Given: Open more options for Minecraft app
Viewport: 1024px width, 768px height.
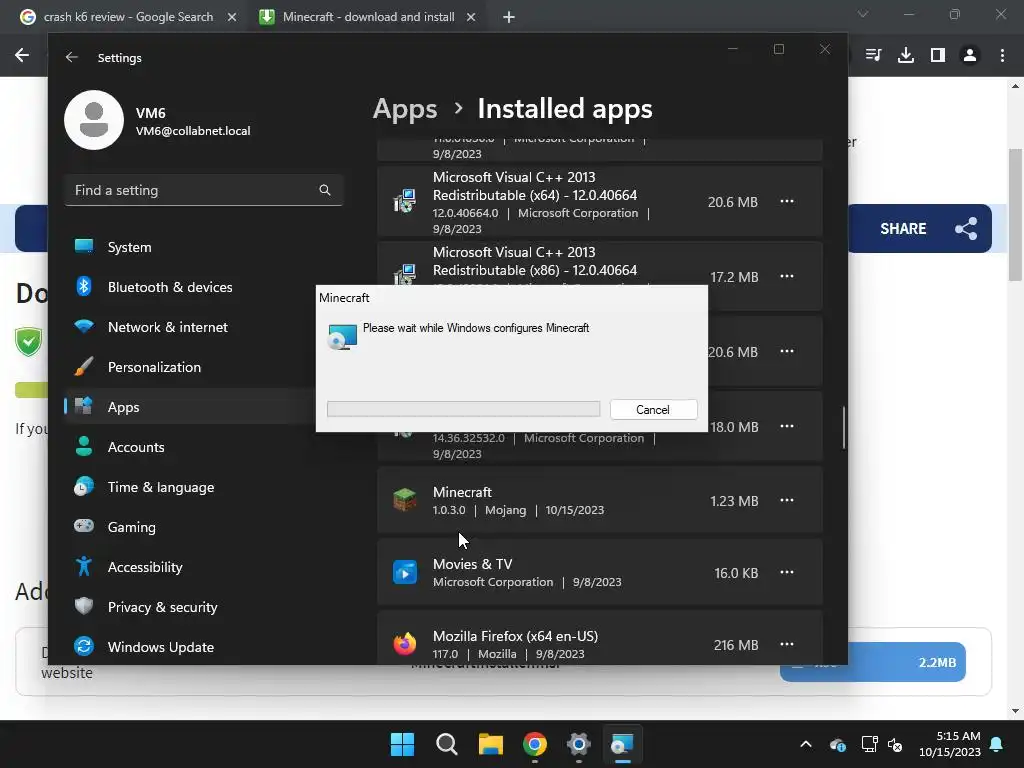Looking at the screenshot, I should tap(787, 500).
